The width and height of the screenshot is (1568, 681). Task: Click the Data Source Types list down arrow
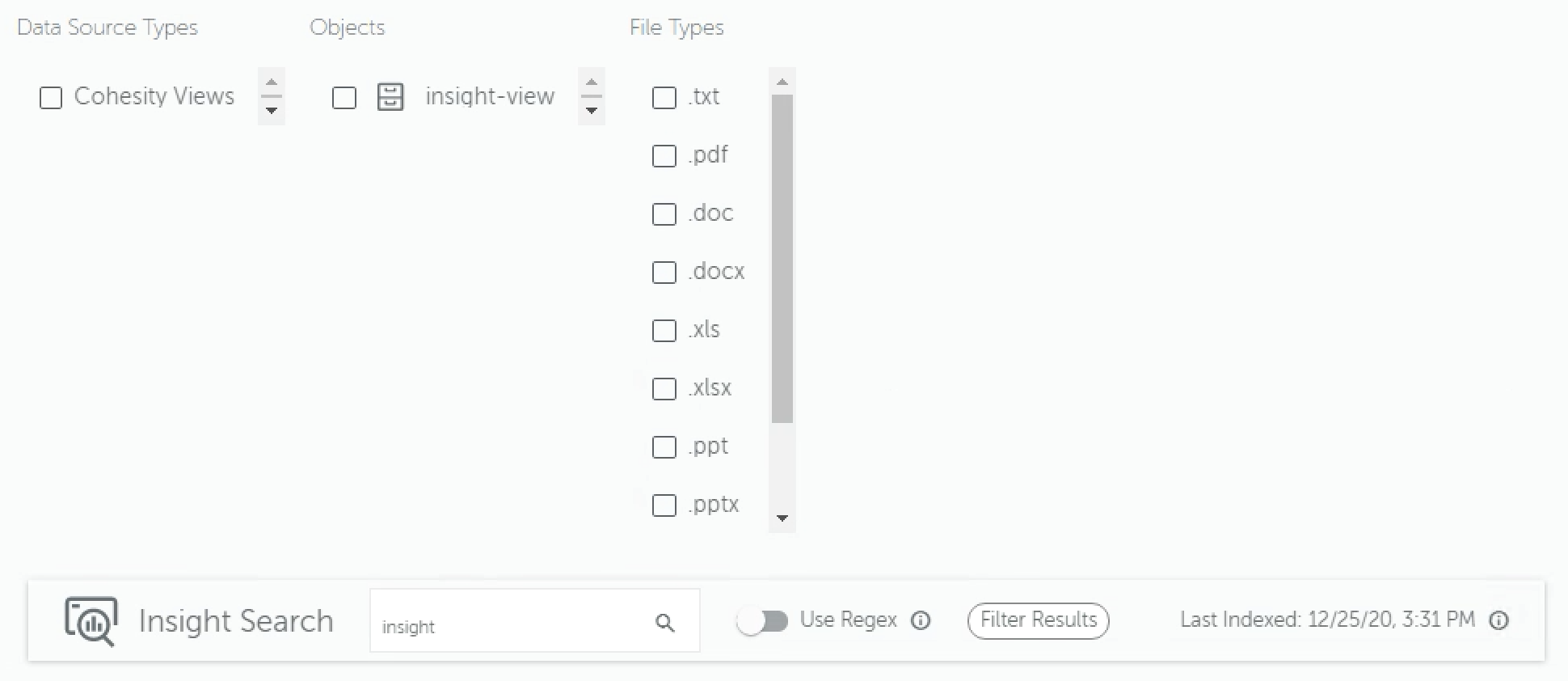(x=272, y=111)
